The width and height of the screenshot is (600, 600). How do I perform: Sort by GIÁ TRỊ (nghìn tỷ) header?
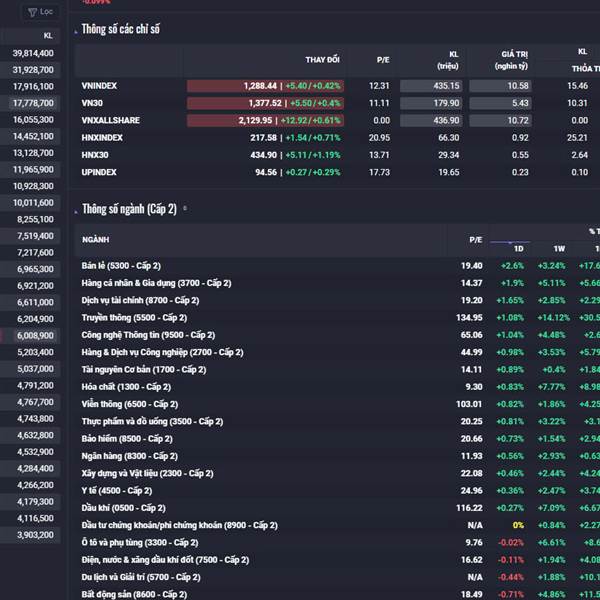511,60
